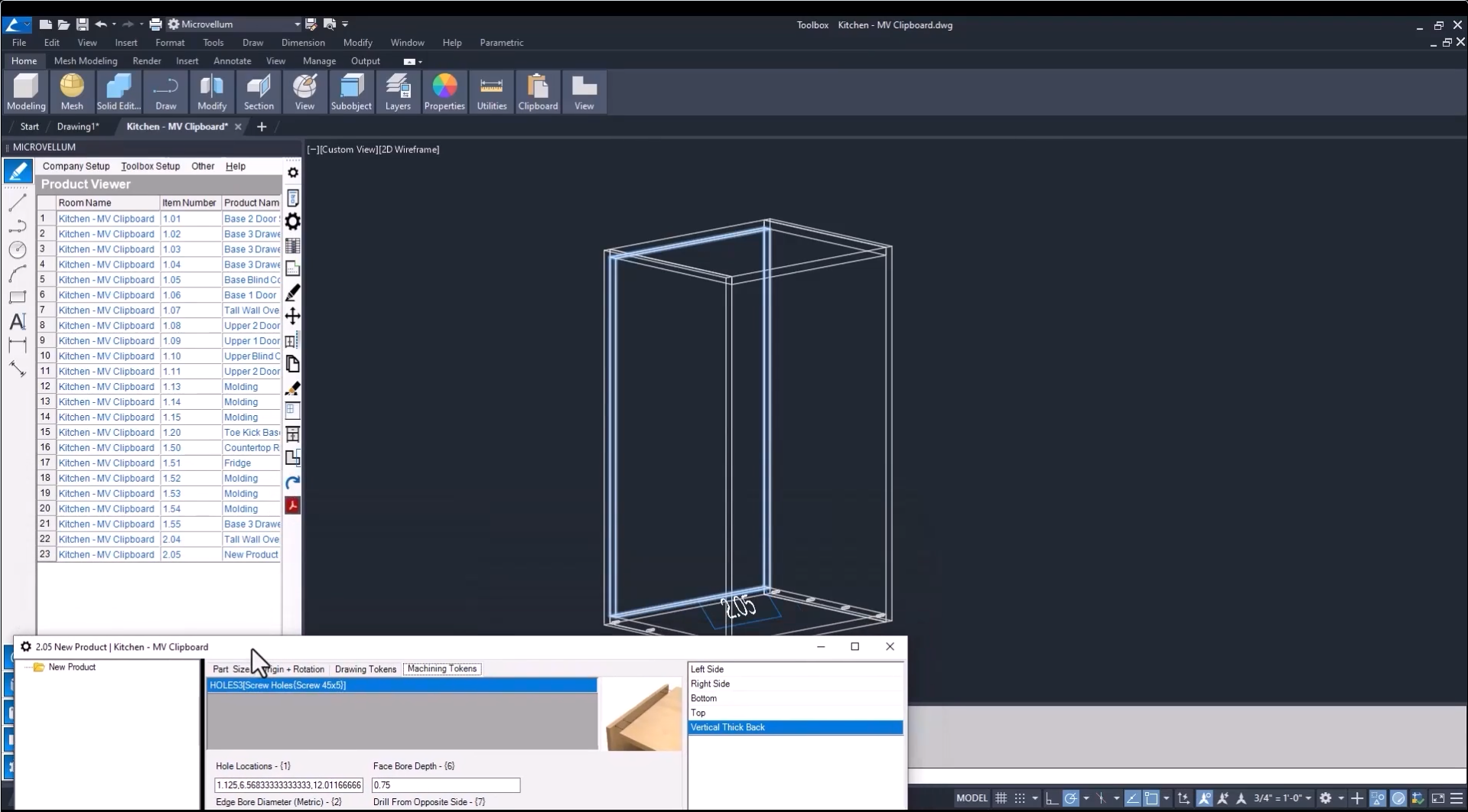This screenshot has width=1468, height=812.
Task: Click the Save icon in quick access toolbar
Action: [82, 24]
